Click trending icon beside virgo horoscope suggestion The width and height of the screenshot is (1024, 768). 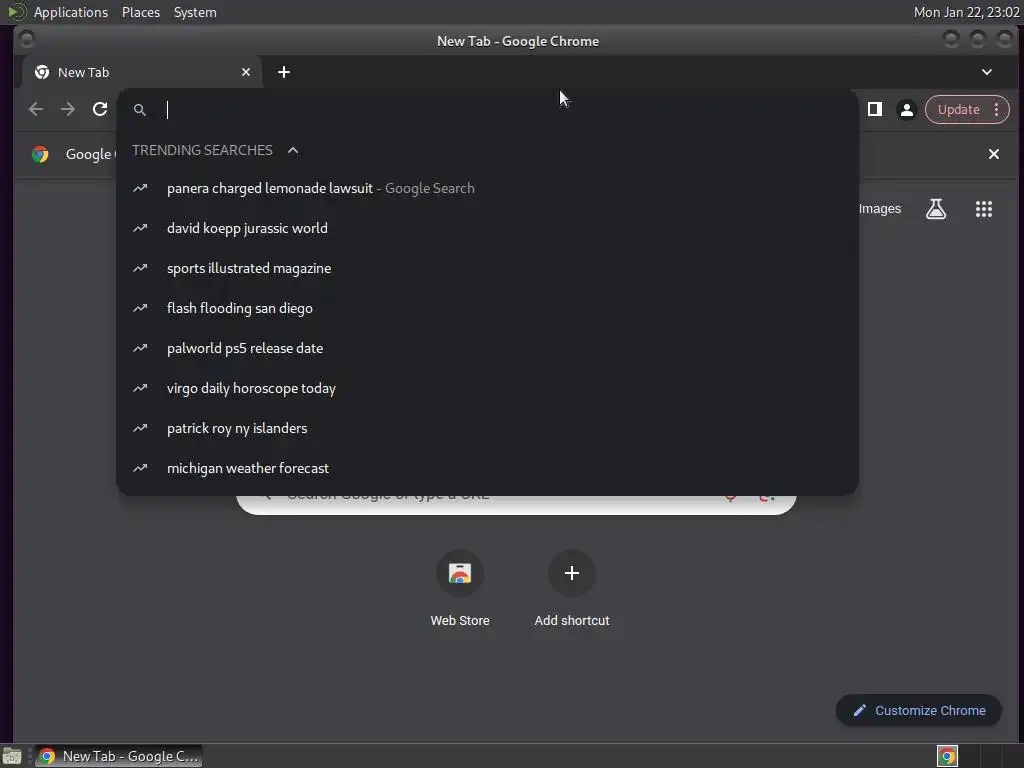pos(140,388)
